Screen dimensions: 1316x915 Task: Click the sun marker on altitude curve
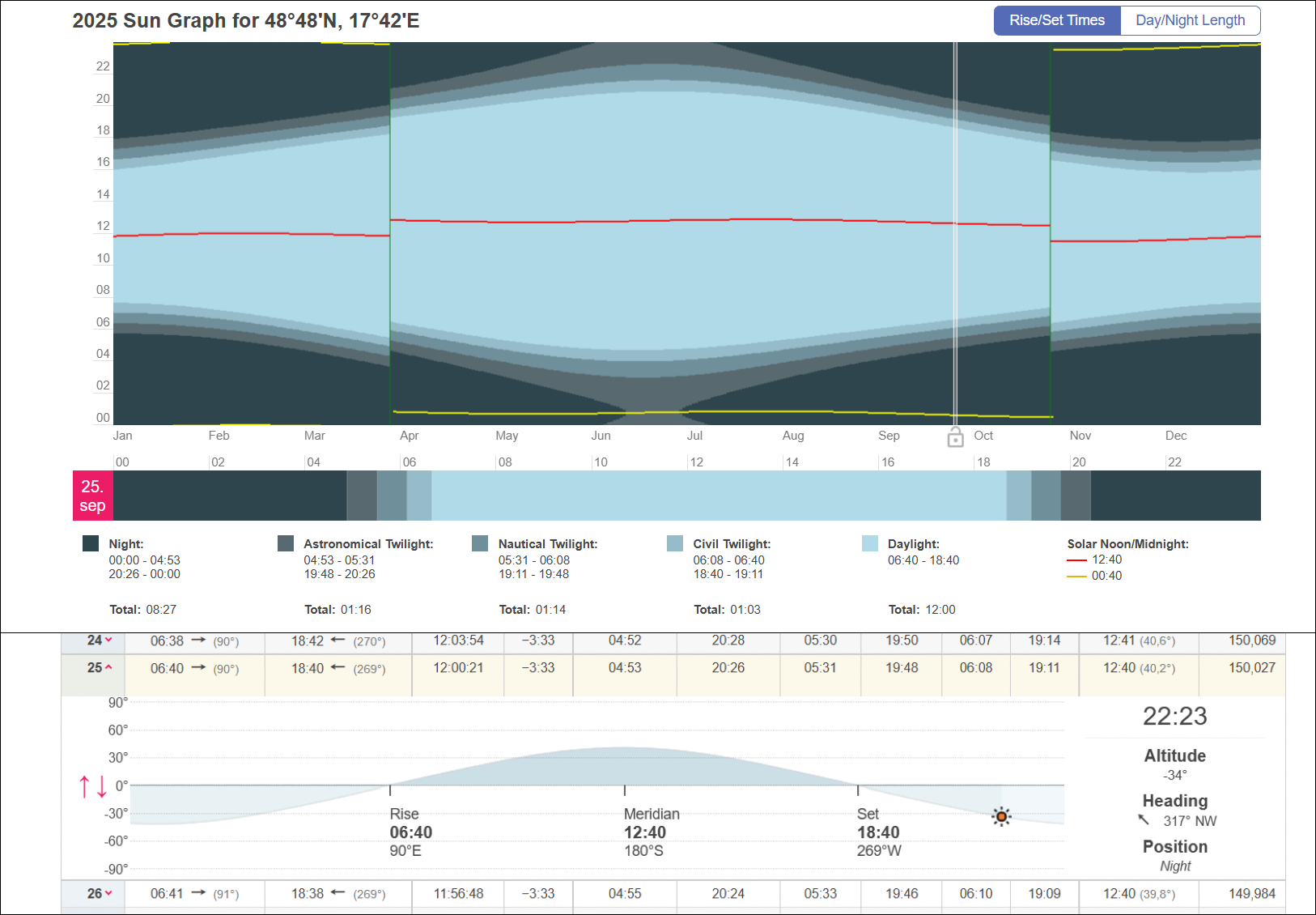(1001, 817)
